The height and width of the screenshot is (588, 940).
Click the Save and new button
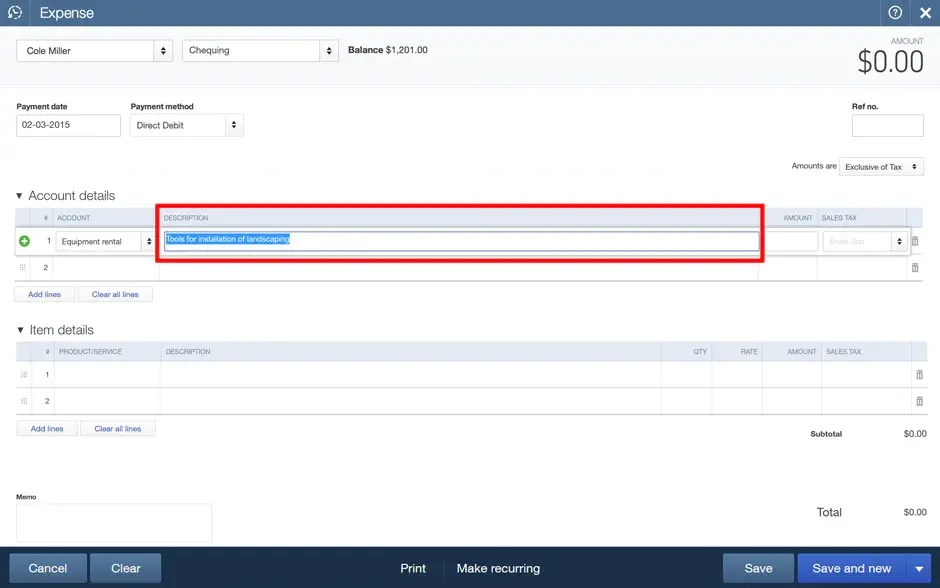[x=852, y=568]
